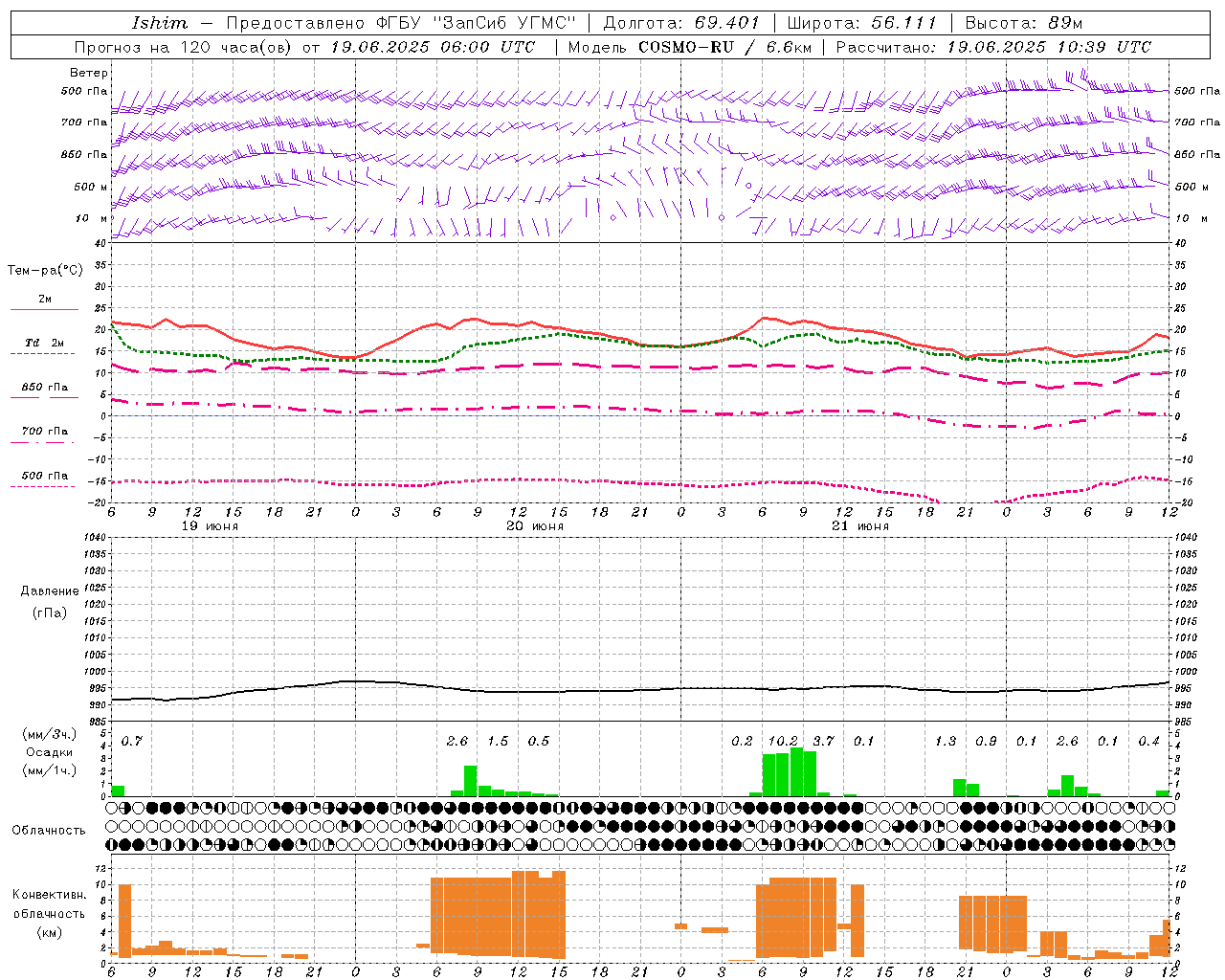Click the "850 гПа" temperature legend entry
Screen dimensions: 1225x980
[x=45, y=387]
